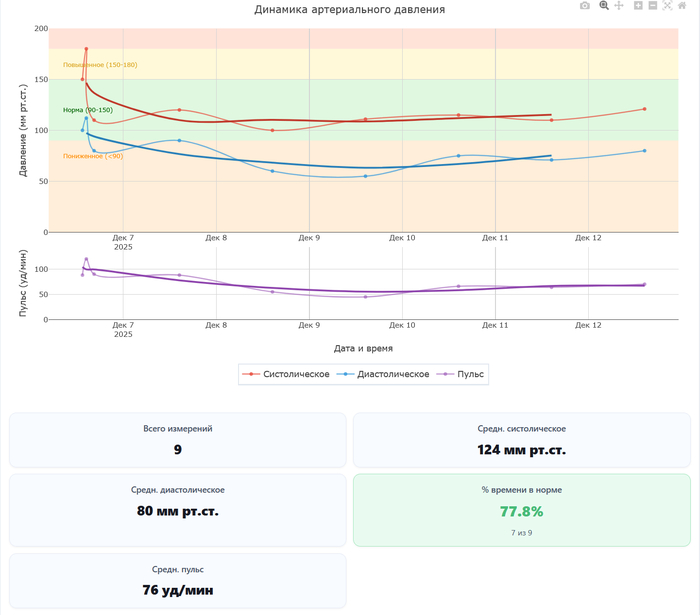Click the 'Повышенное (150-180)' zone label
The width and height of the screenshot is (700, 615).
[x=100, y=65]
